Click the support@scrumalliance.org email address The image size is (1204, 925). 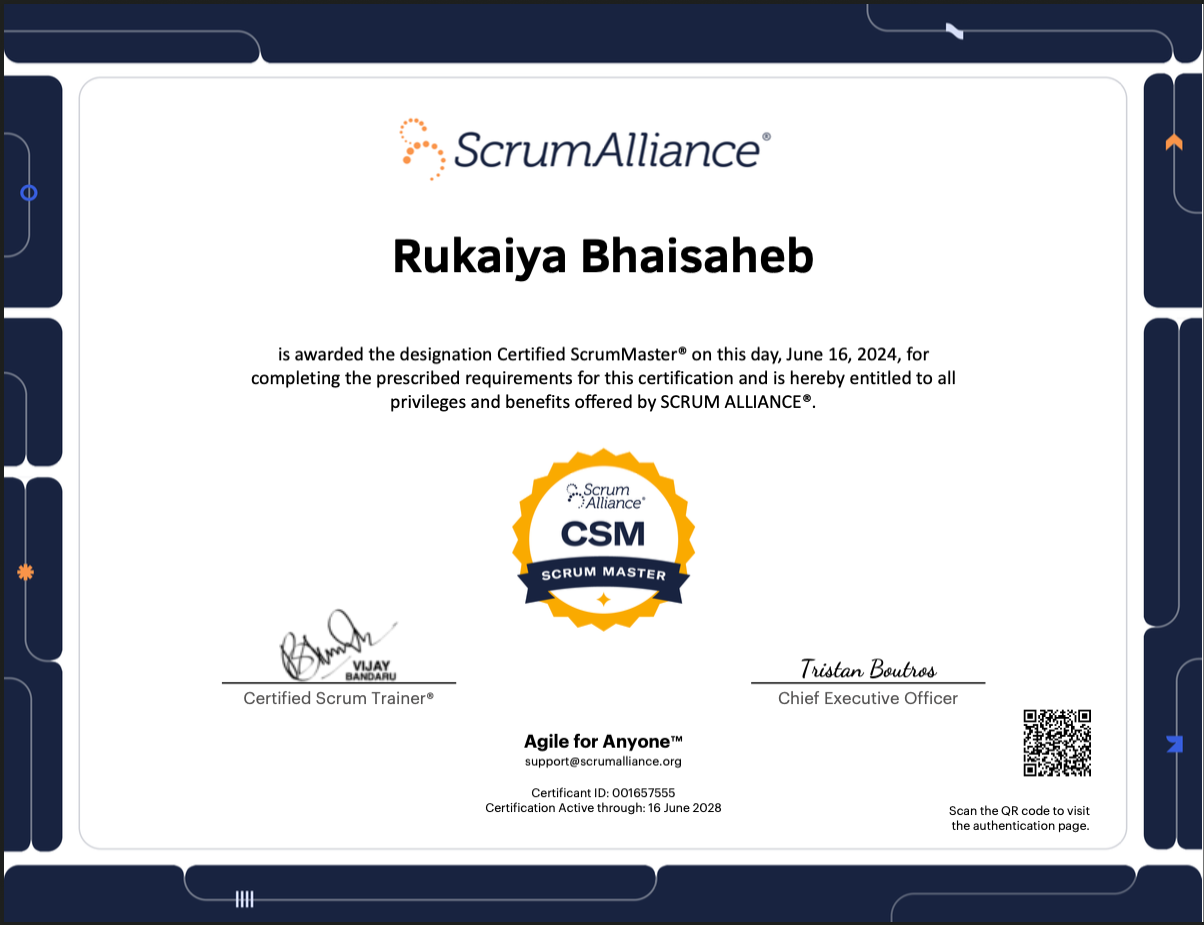click(603, 762)
